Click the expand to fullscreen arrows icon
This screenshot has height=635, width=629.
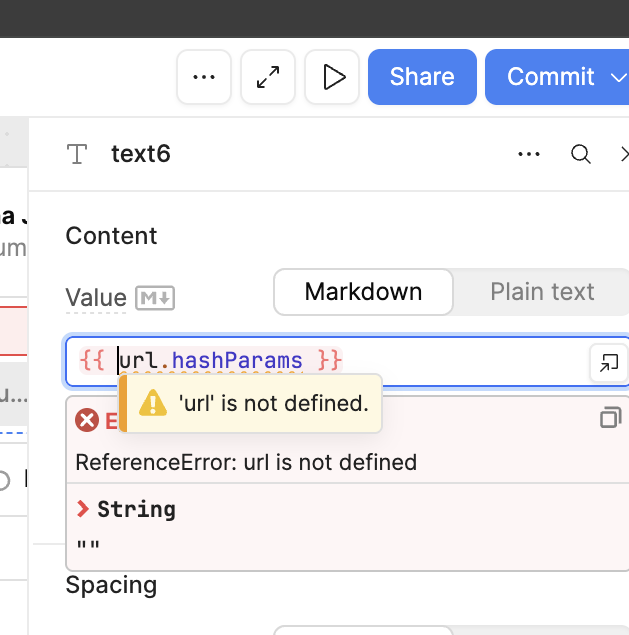(268, 77)
